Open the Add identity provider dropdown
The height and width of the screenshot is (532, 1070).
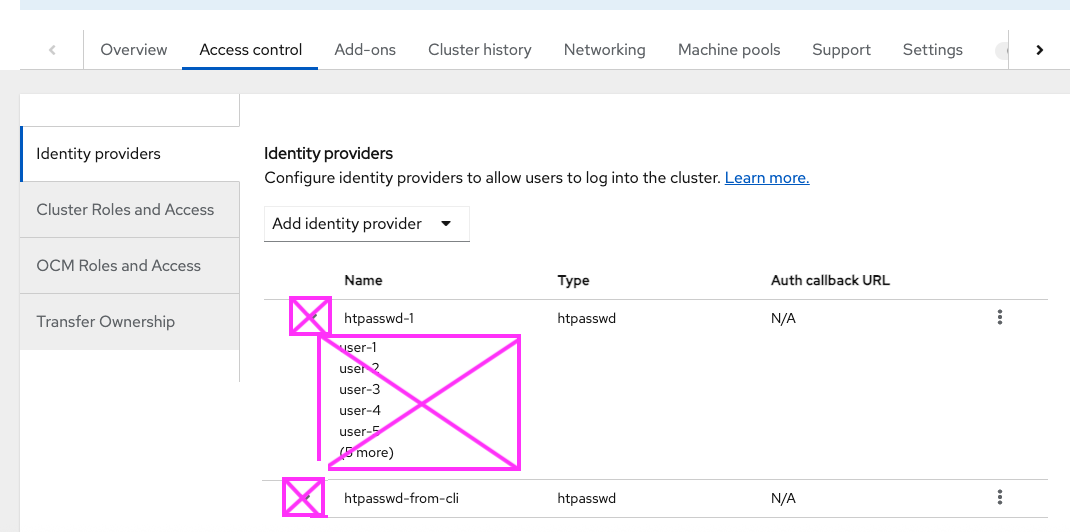[x=366, y=224]
